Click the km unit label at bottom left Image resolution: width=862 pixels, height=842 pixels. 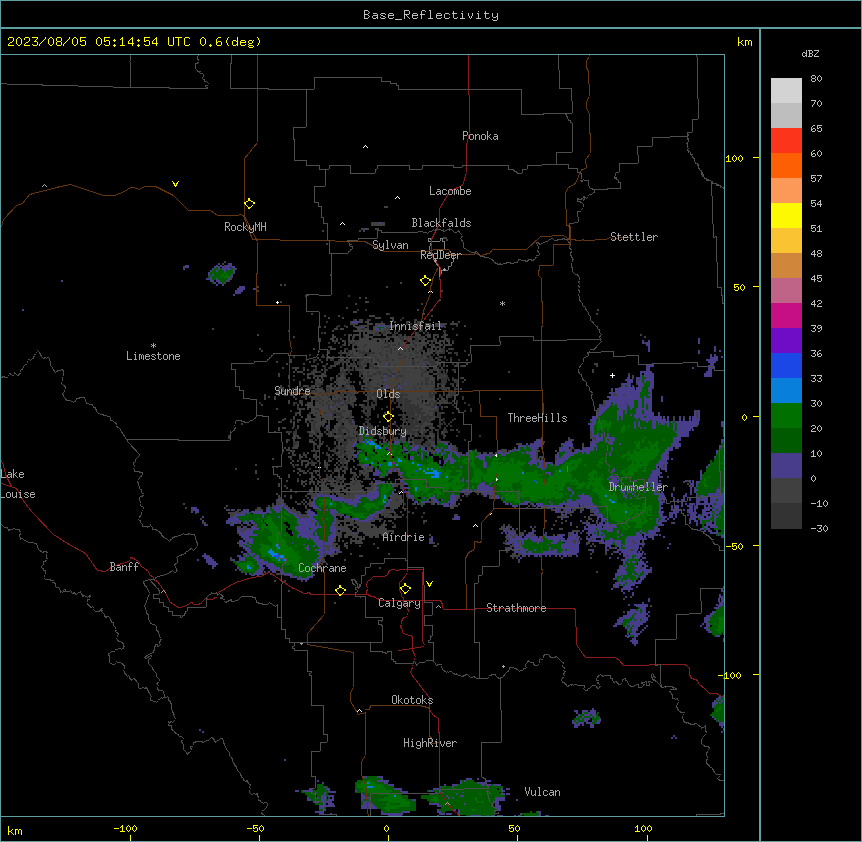pyautogui.click(x=15, y=830)
